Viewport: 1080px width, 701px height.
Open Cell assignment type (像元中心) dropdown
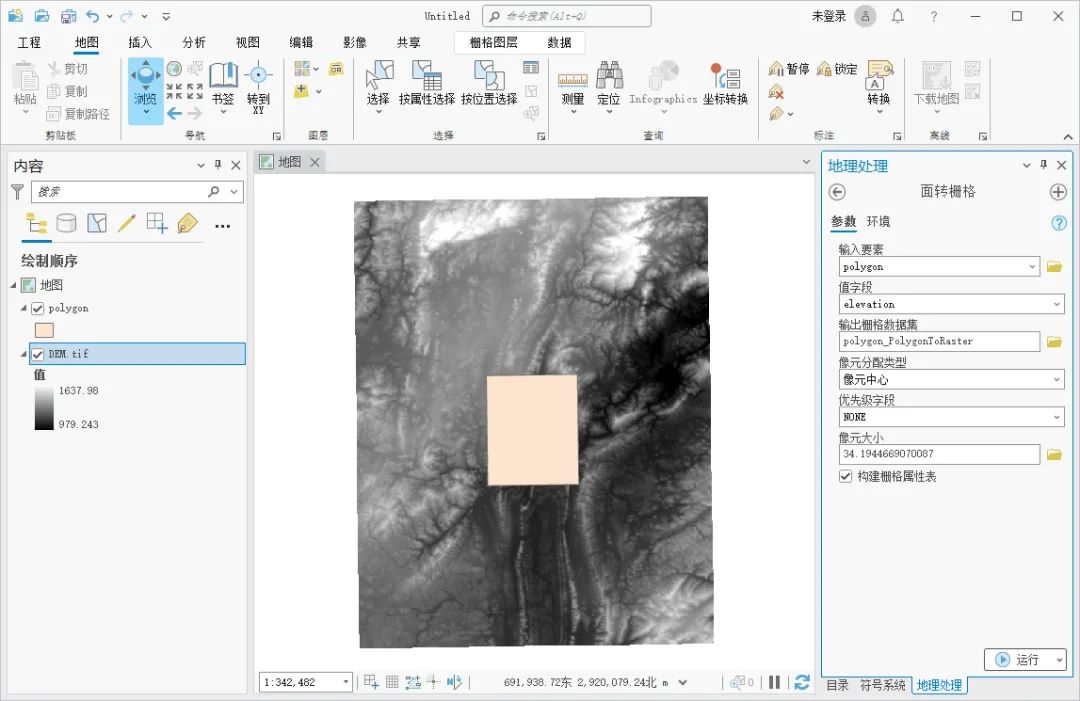click(1057, 379)
